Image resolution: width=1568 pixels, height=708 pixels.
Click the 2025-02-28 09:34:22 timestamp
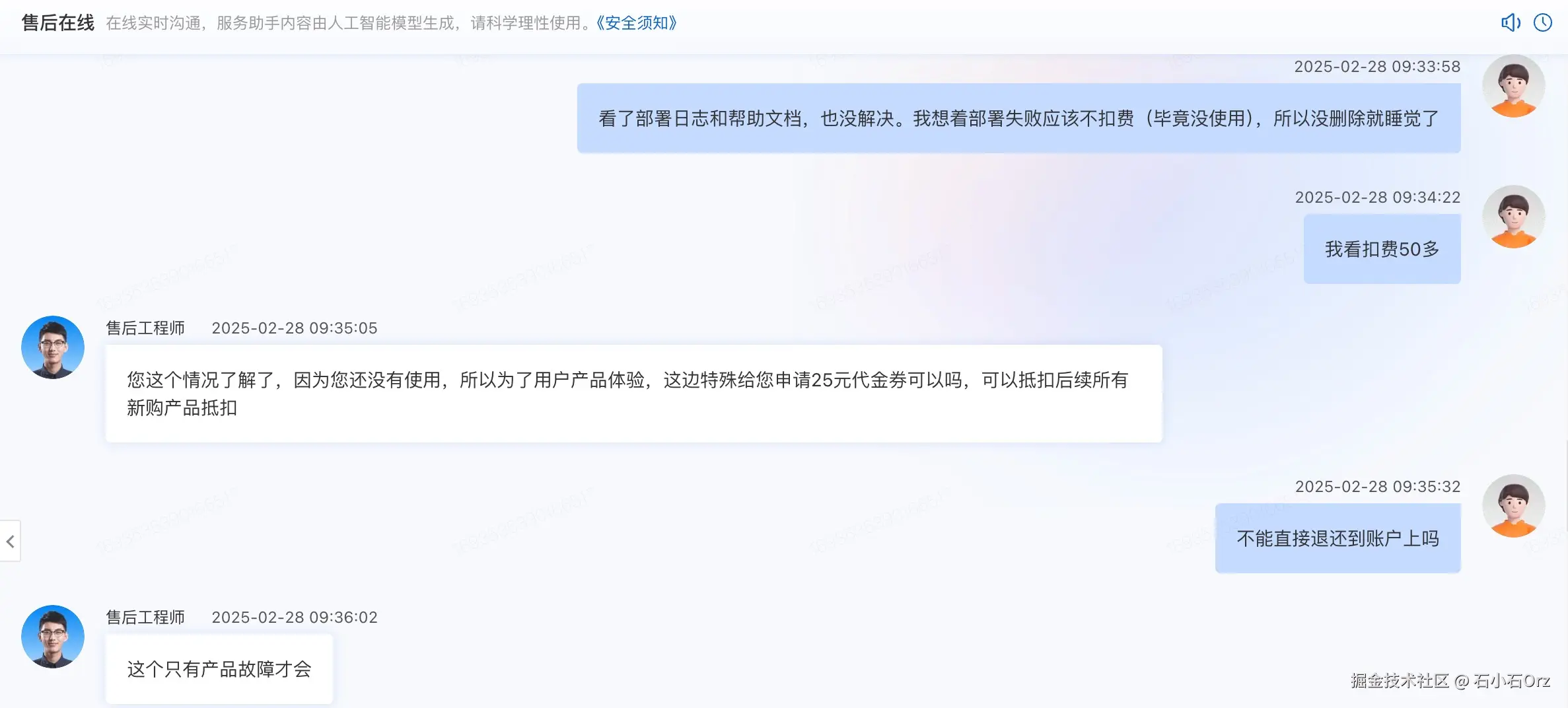pos(1378,197)
